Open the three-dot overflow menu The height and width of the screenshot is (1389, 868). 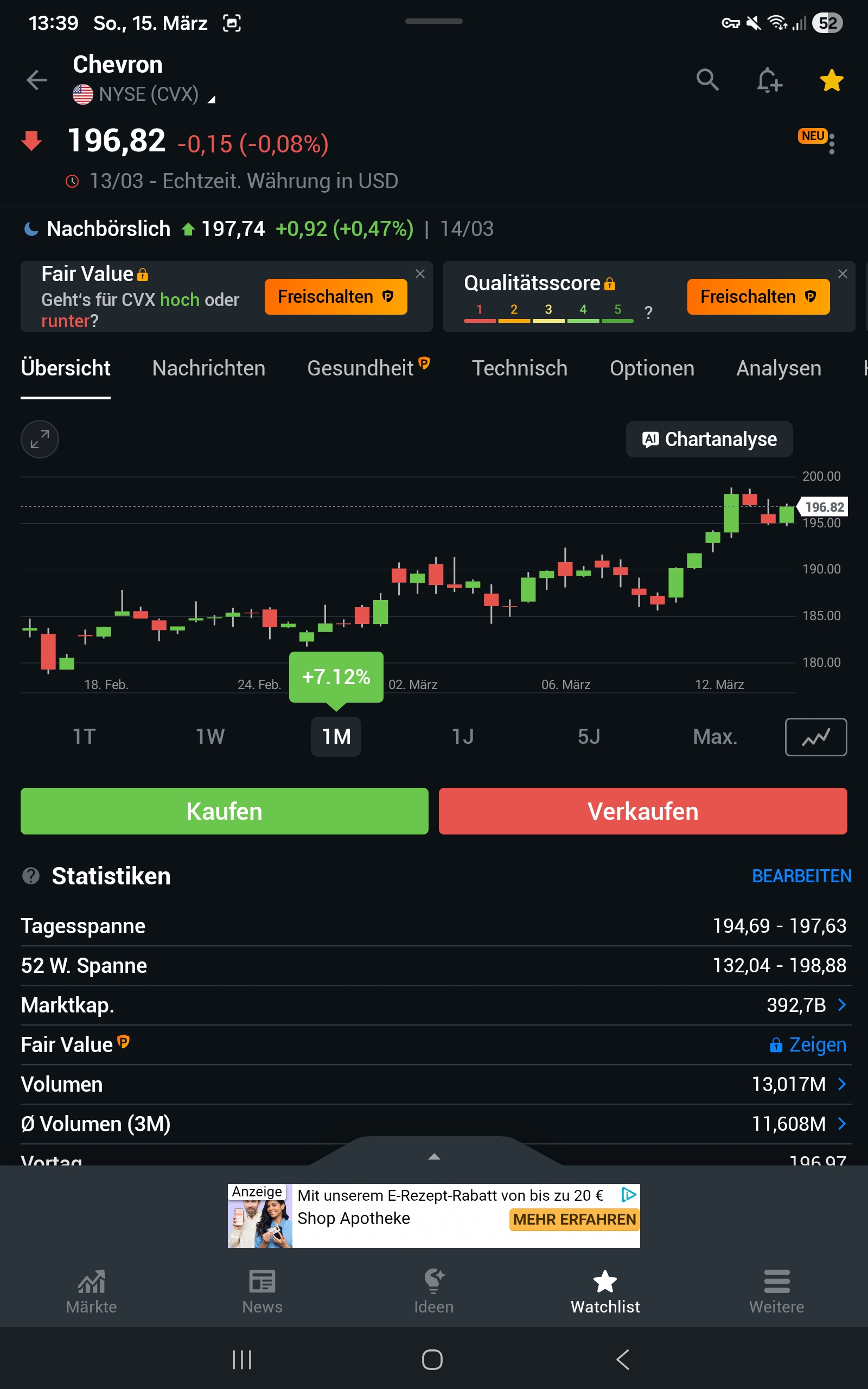coord(832,143)
